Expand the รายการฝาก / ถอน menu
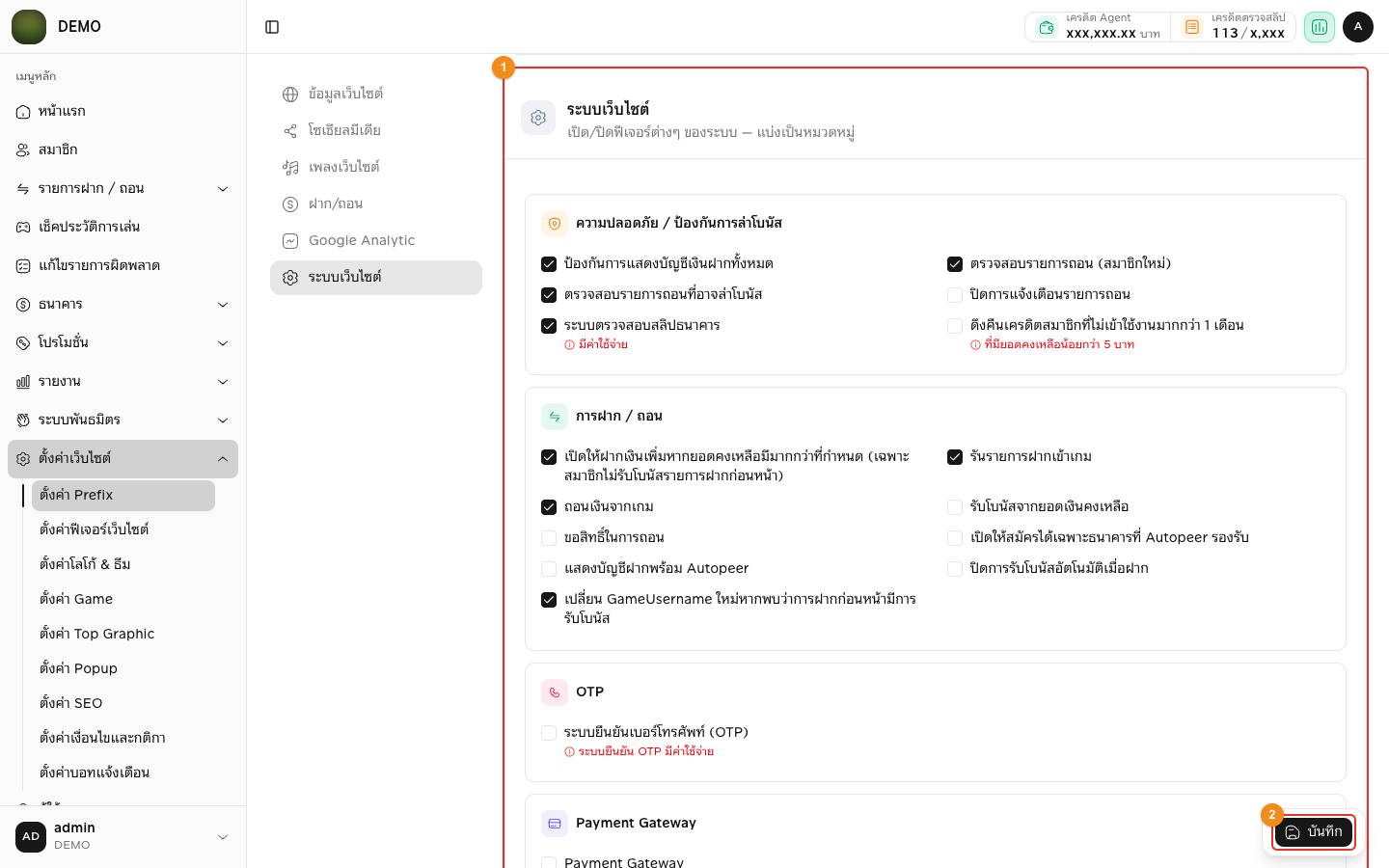The image size is (1389, 868). (x=123, y=189)
